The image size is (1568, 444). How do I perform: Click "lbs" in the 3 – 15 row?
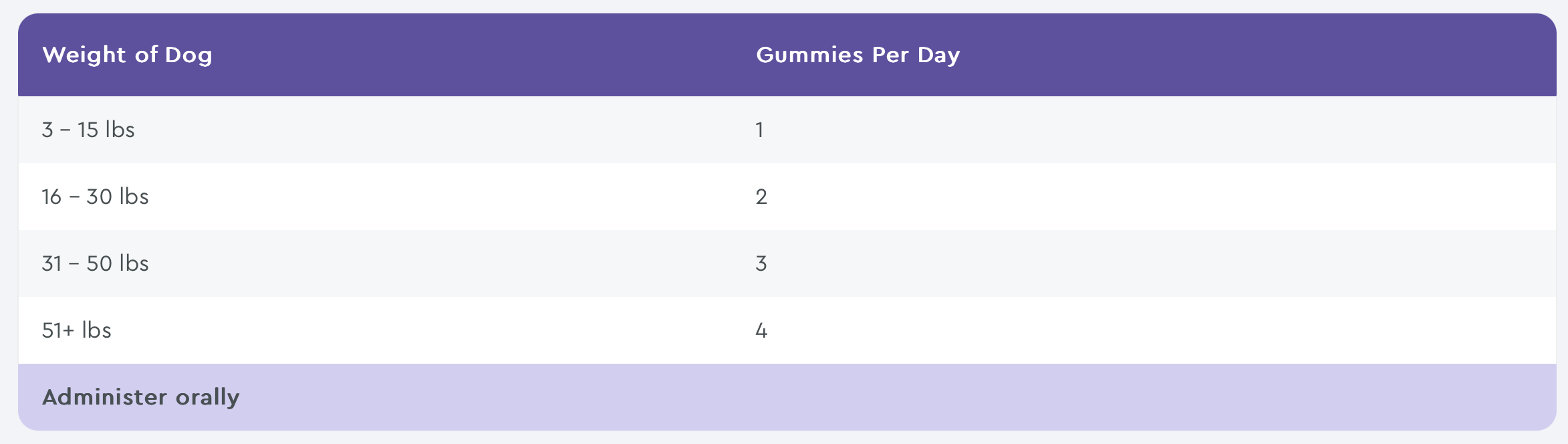(120, 130)
